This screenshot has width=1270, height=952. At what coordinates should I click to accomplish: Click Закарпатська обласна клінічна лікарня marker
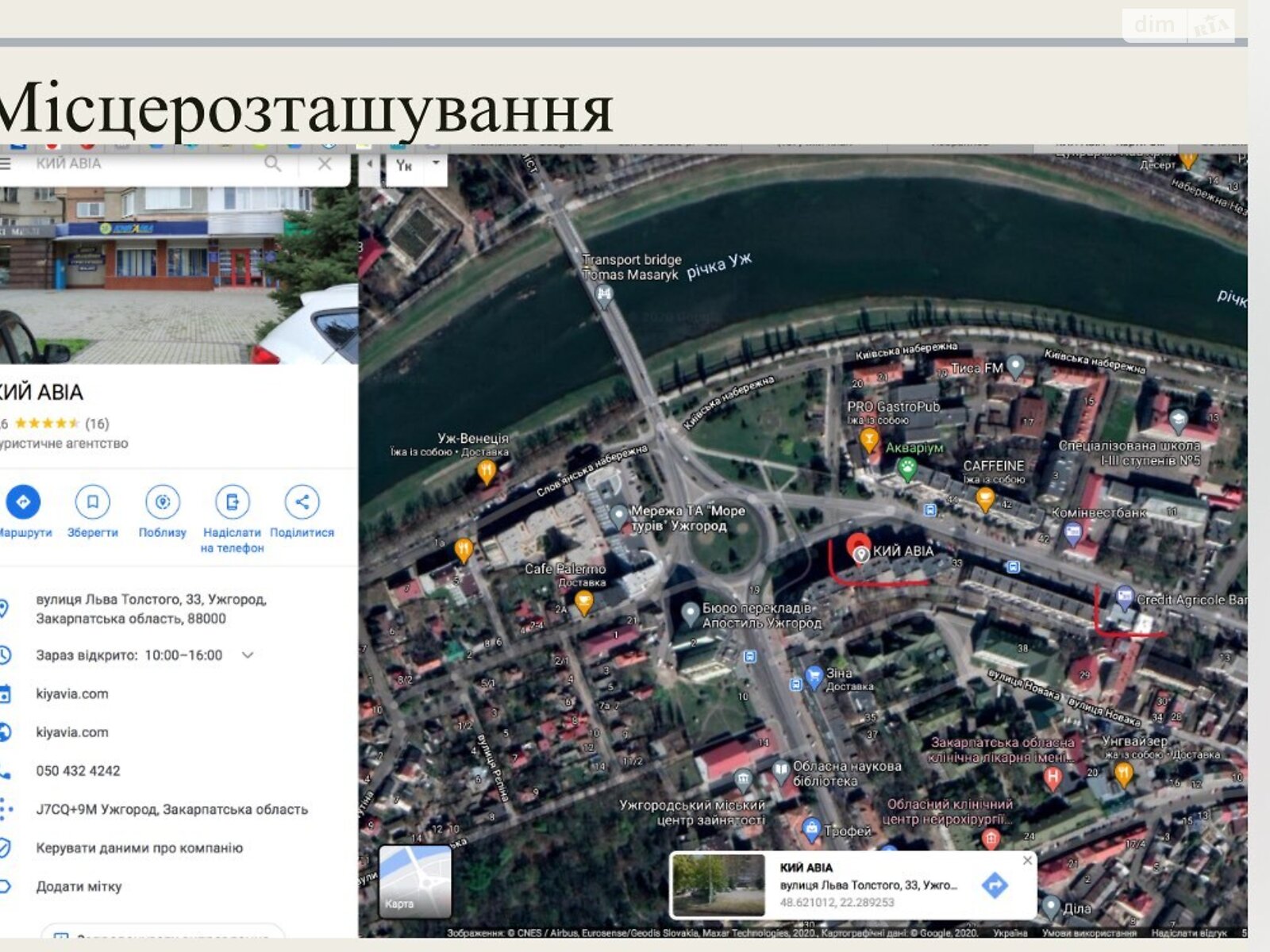coord(1053,777)
